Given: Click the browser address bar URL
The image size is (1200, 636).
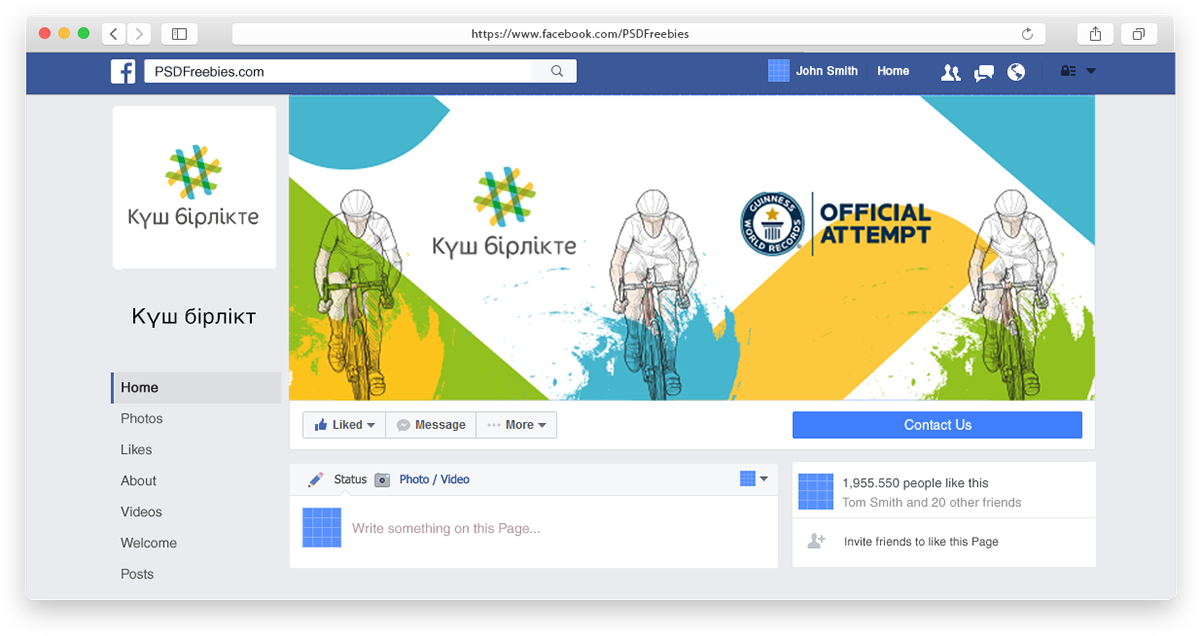Looking at the screenshot, I should tap(580, 34).
